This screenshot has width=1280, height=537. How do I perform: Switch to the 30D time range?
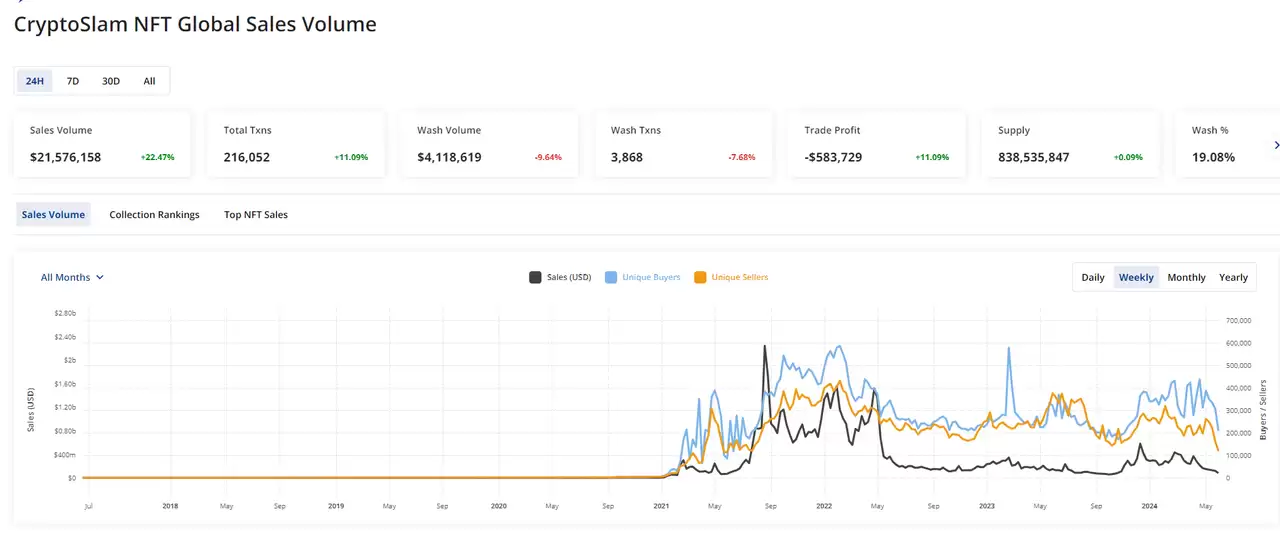tap(111, 81)
